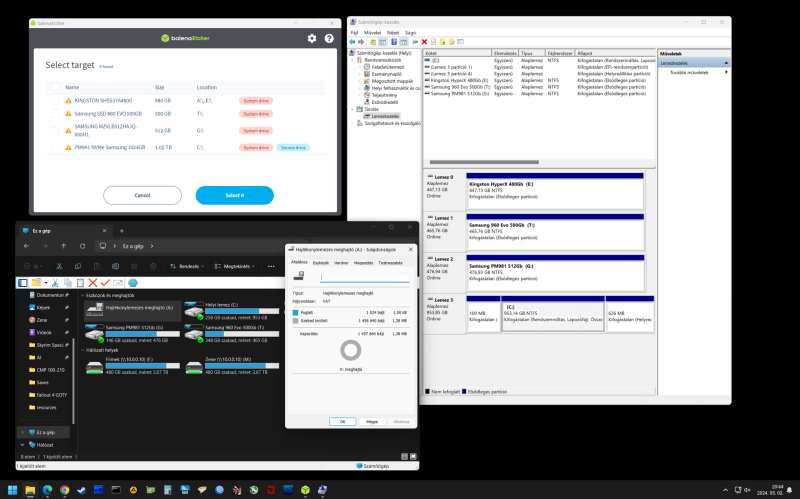This screenshot has height=499, width=800.
Task: Select Helyi lemez (C:) drive
Action: pyautogui.click(x=232, y=309)
